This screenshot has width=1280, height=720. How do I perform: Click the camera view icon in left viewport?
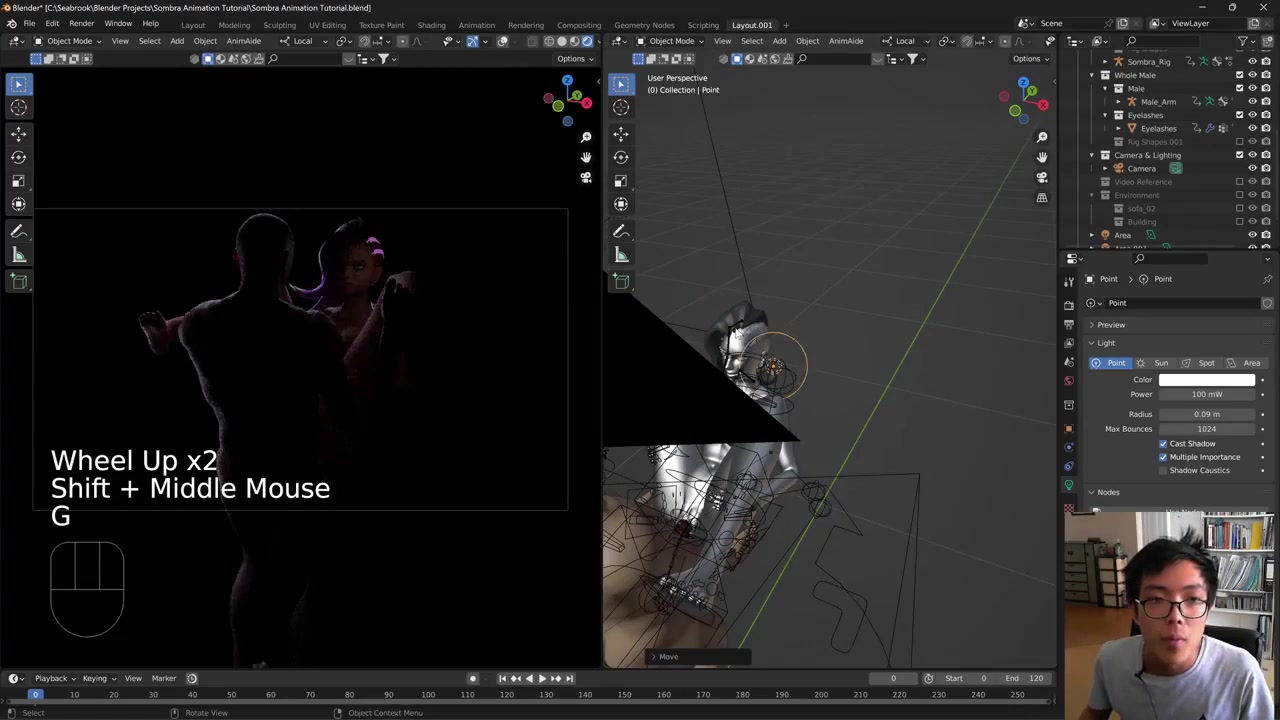[x=586, y=178]
